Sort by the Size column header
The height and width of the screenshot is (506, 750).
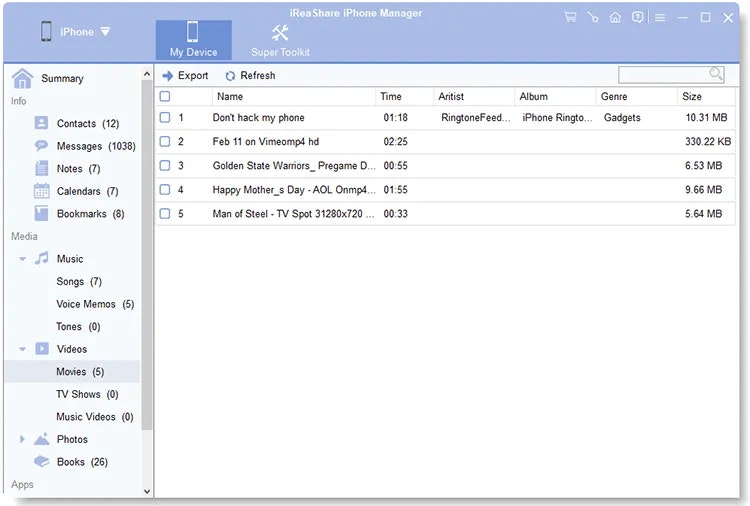click(706, 96)
